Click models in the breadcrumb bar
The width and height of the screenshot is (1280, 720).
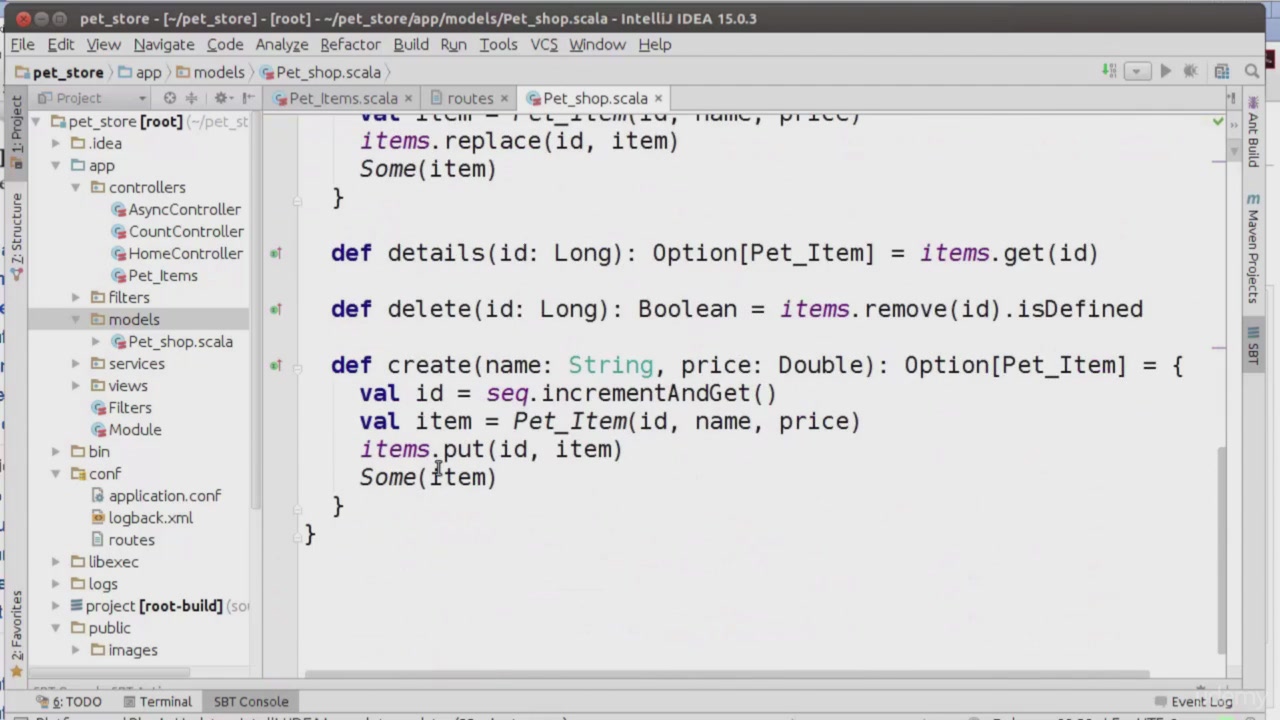click(210, 72)
